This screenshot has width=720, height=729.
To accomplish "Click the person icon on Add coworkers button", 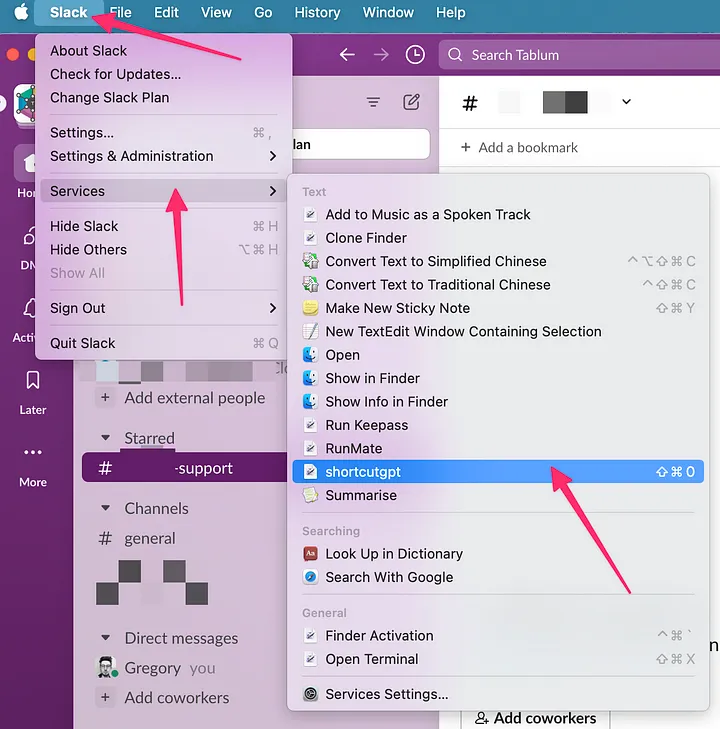I will click(482, 718).
